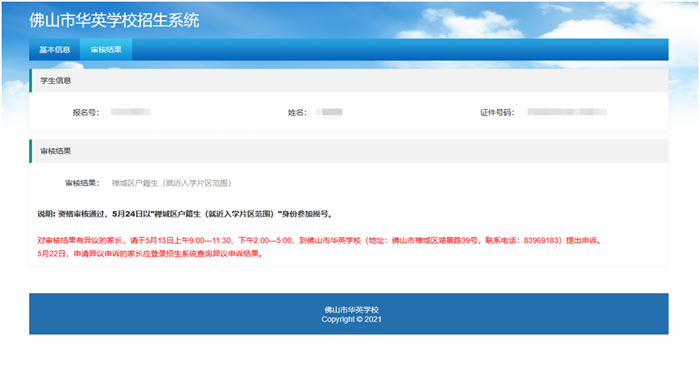Image resolution: width=700 pixels, height=372 pixels.
Task: Click the Copyright © 2021 footer text
Action: coord(351,319)
